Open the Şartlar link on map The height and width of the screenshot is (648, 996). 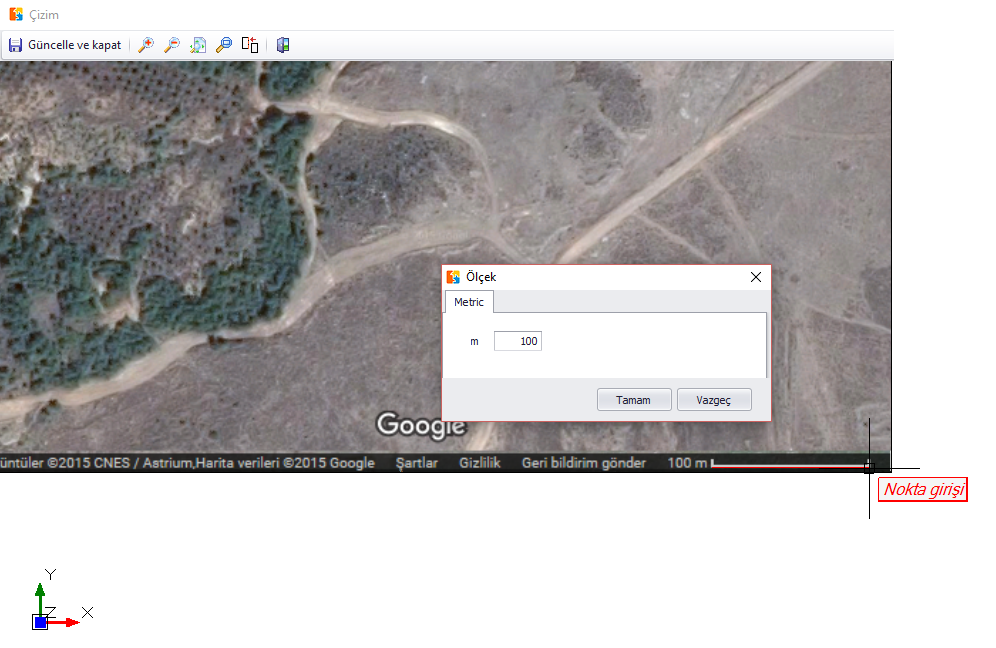coord(417,463)
